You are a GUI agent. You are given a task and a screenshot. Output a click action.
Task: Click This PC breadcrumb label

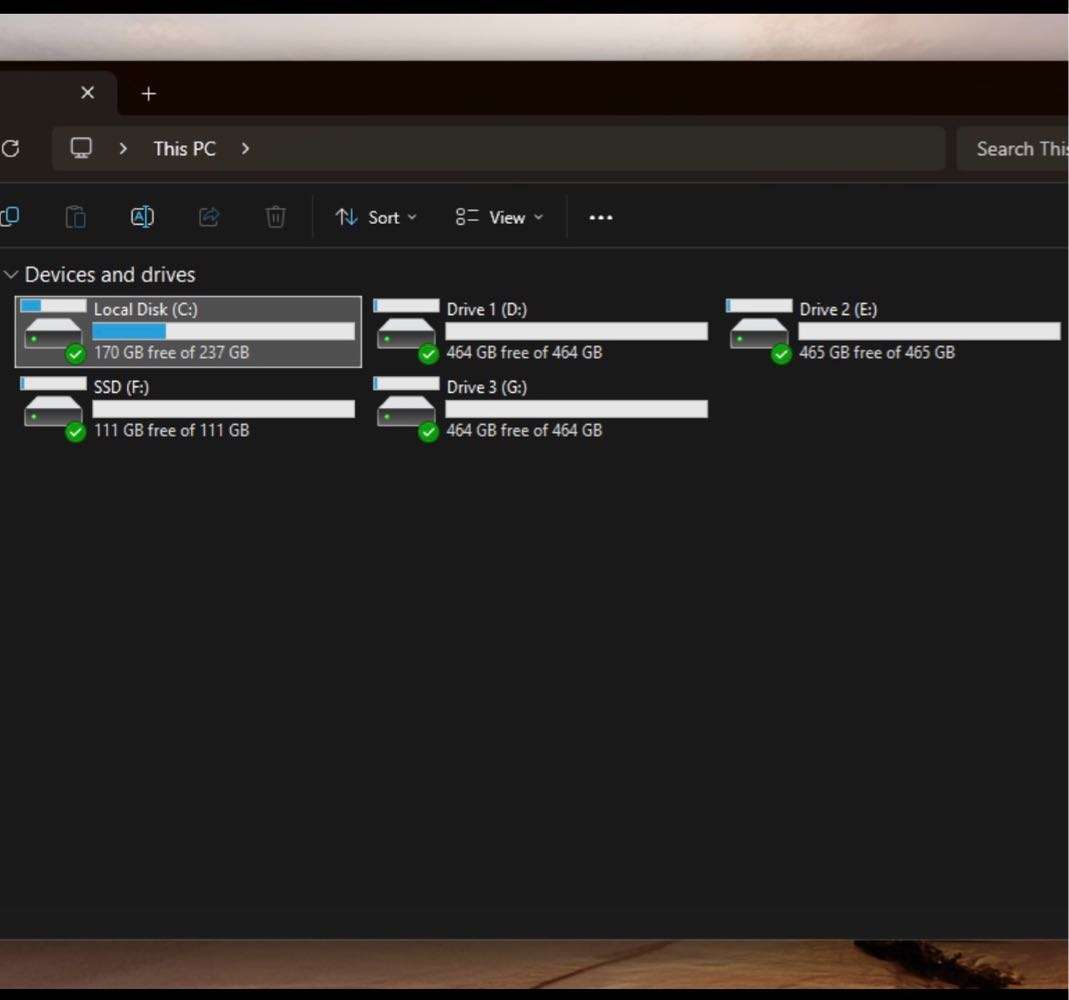[184, 149]
